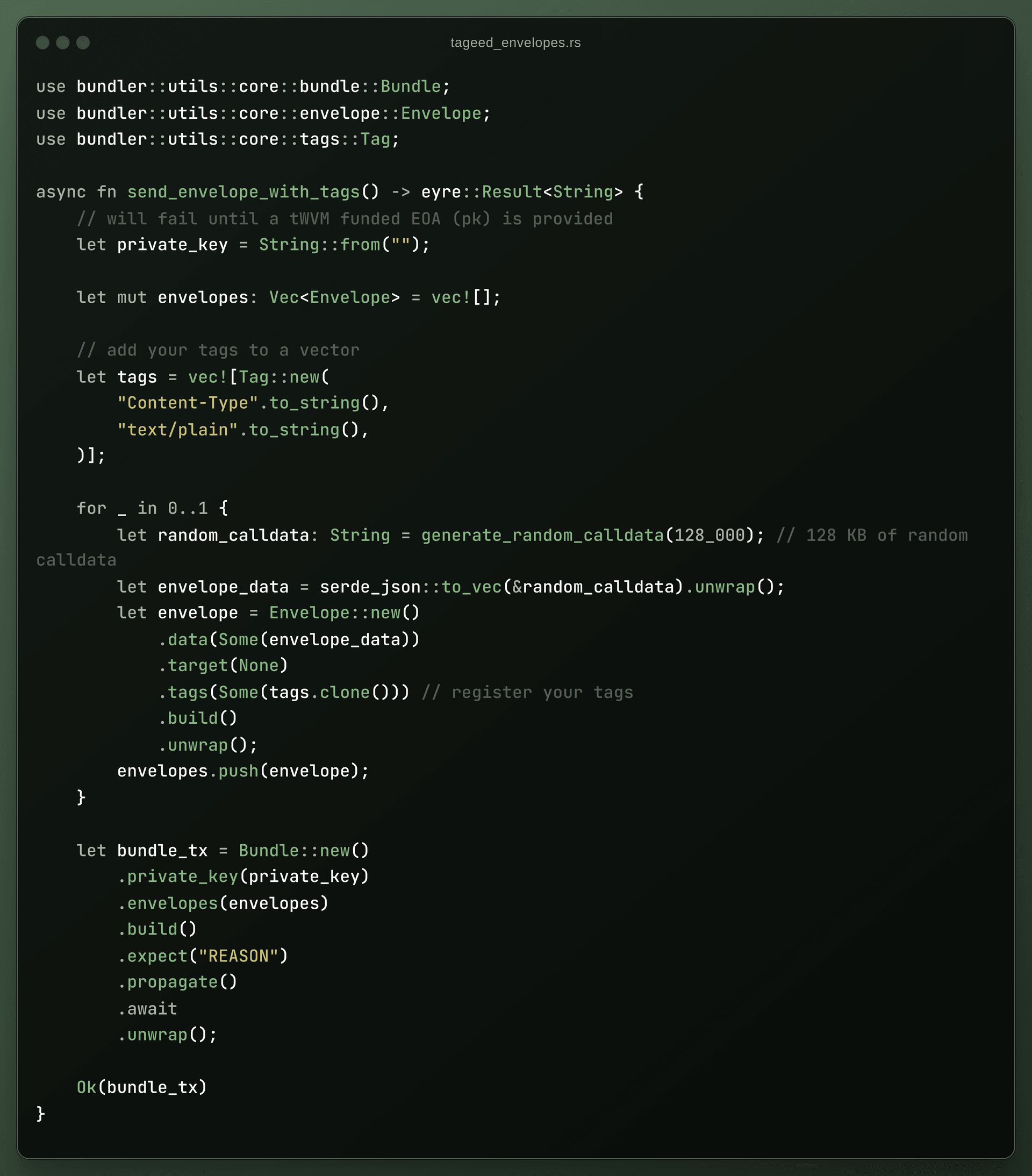Click the 0..1 range in the for loop
This screenshot has height=1176, width=1032.
coord(188,508)
